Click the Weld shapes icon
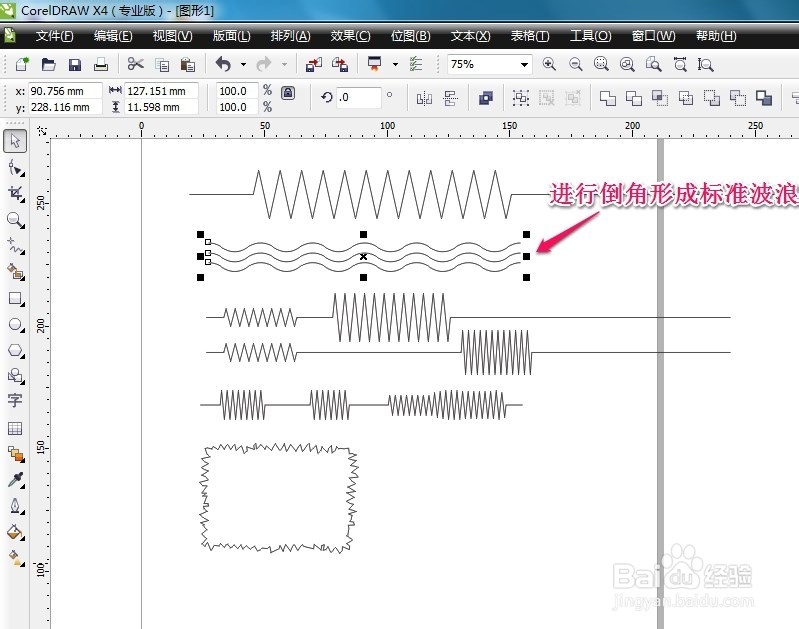This screenshot has height=629, width=799. tap(607, 98)
